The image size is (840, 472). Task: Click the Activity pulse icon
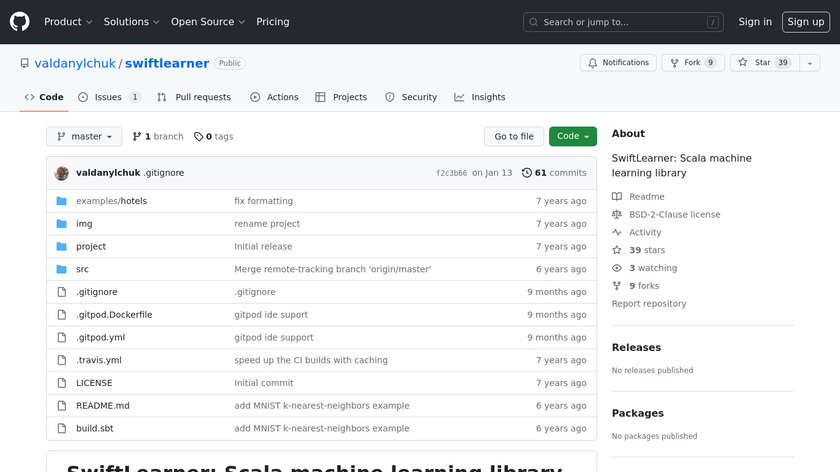617,232
